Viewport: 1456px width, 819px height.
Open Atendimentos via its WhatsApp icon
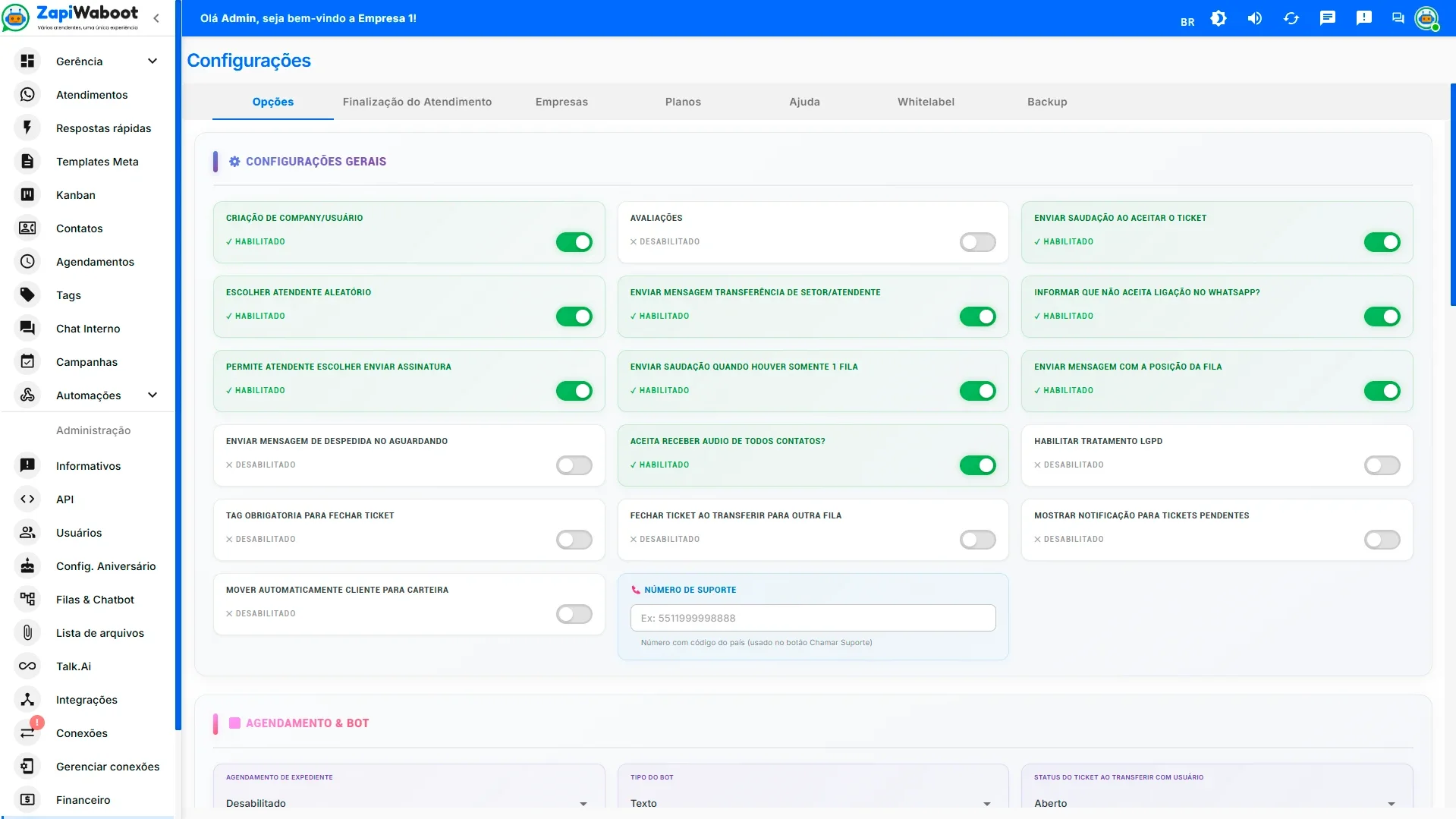[x=27, y=94]
